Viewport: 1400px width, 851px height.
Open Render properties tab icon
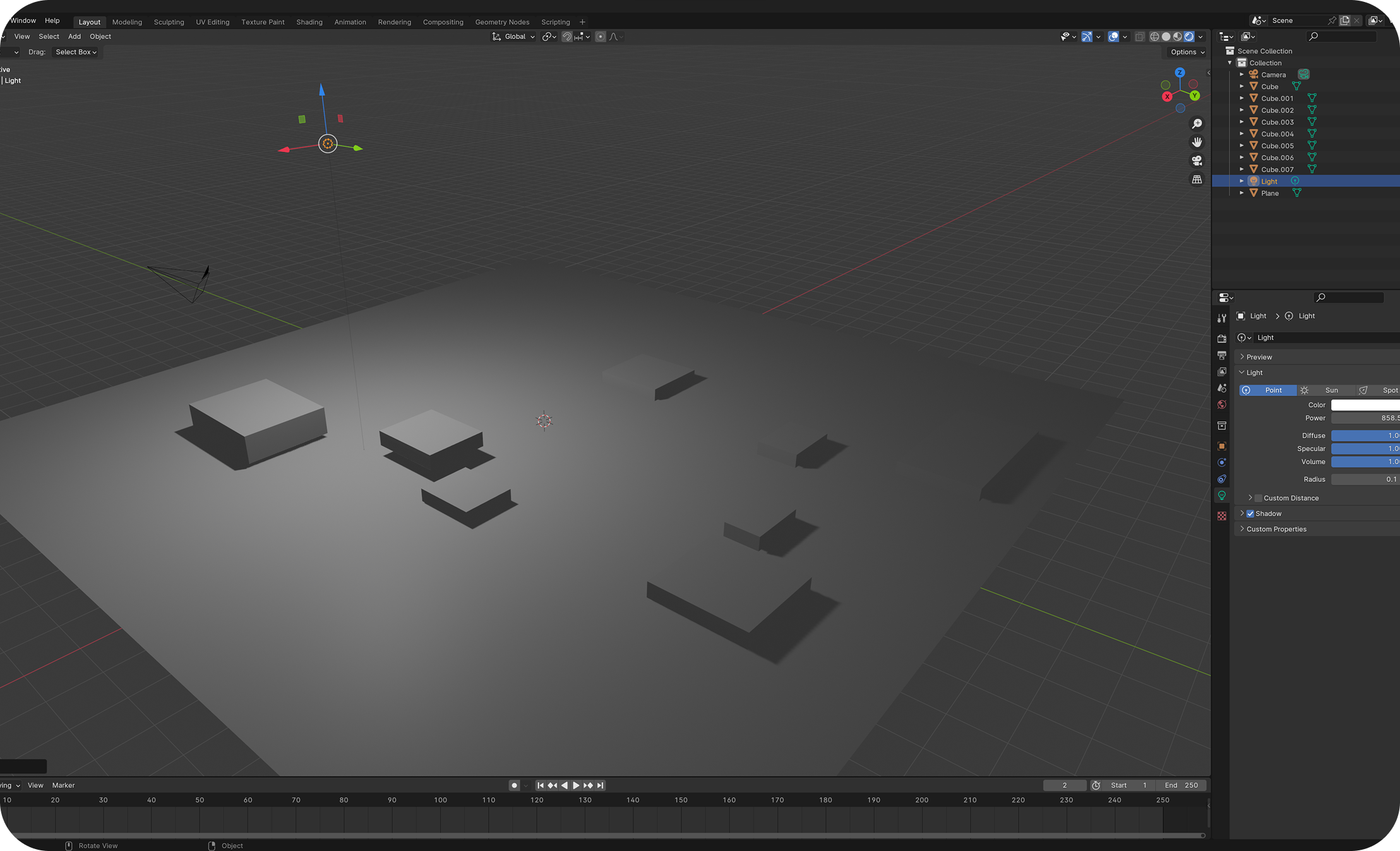1222,339
